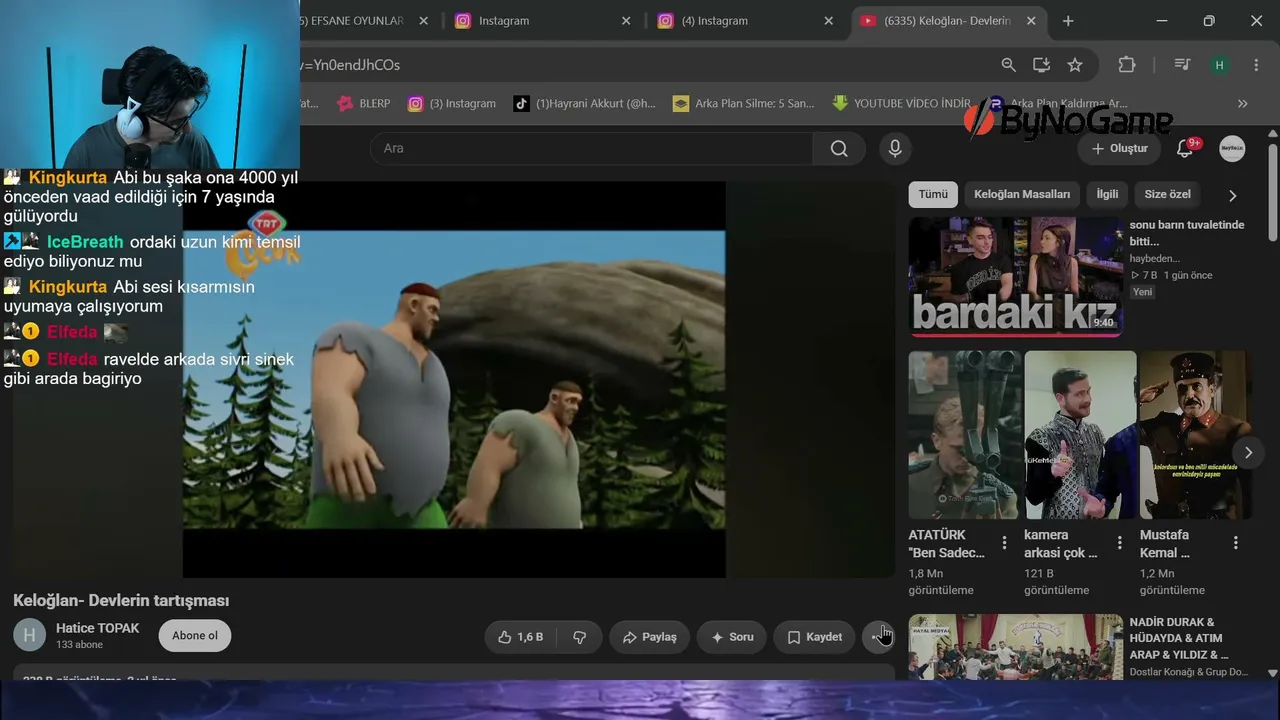Click the "Soru" ask button
Screen dimensions: 1280x720
tap(732, 637)
